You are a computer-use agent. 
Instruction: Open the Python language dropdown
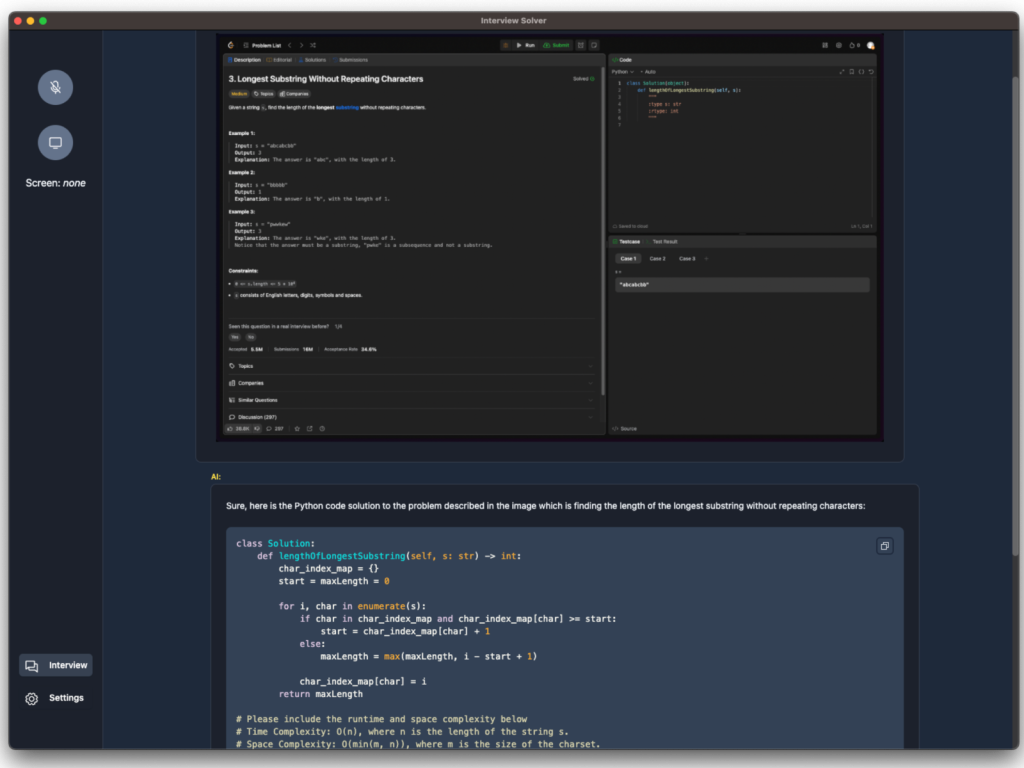point(622,72)
